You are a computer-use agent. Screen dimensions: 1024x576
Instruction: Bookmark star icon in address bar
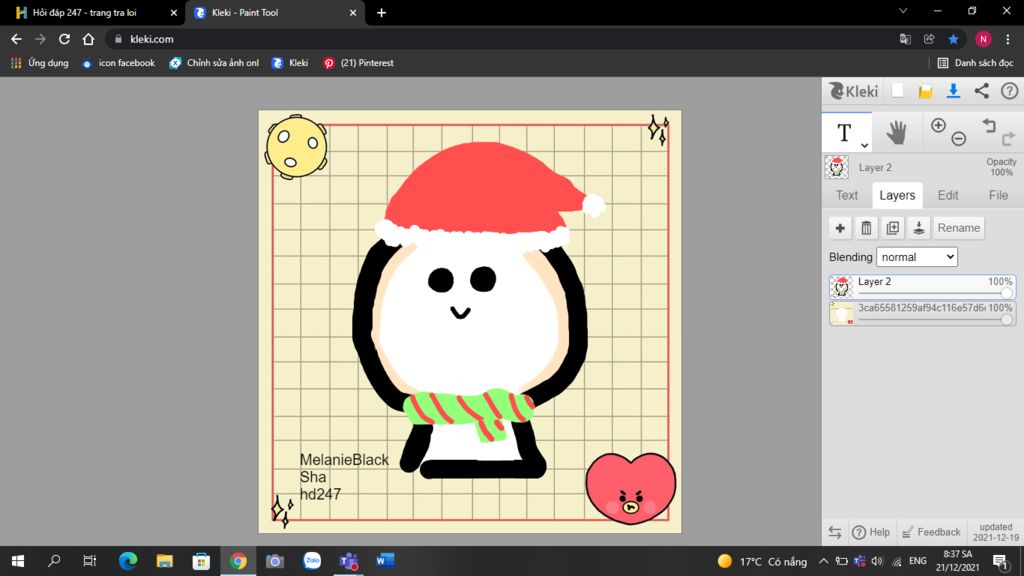point(953,39)
